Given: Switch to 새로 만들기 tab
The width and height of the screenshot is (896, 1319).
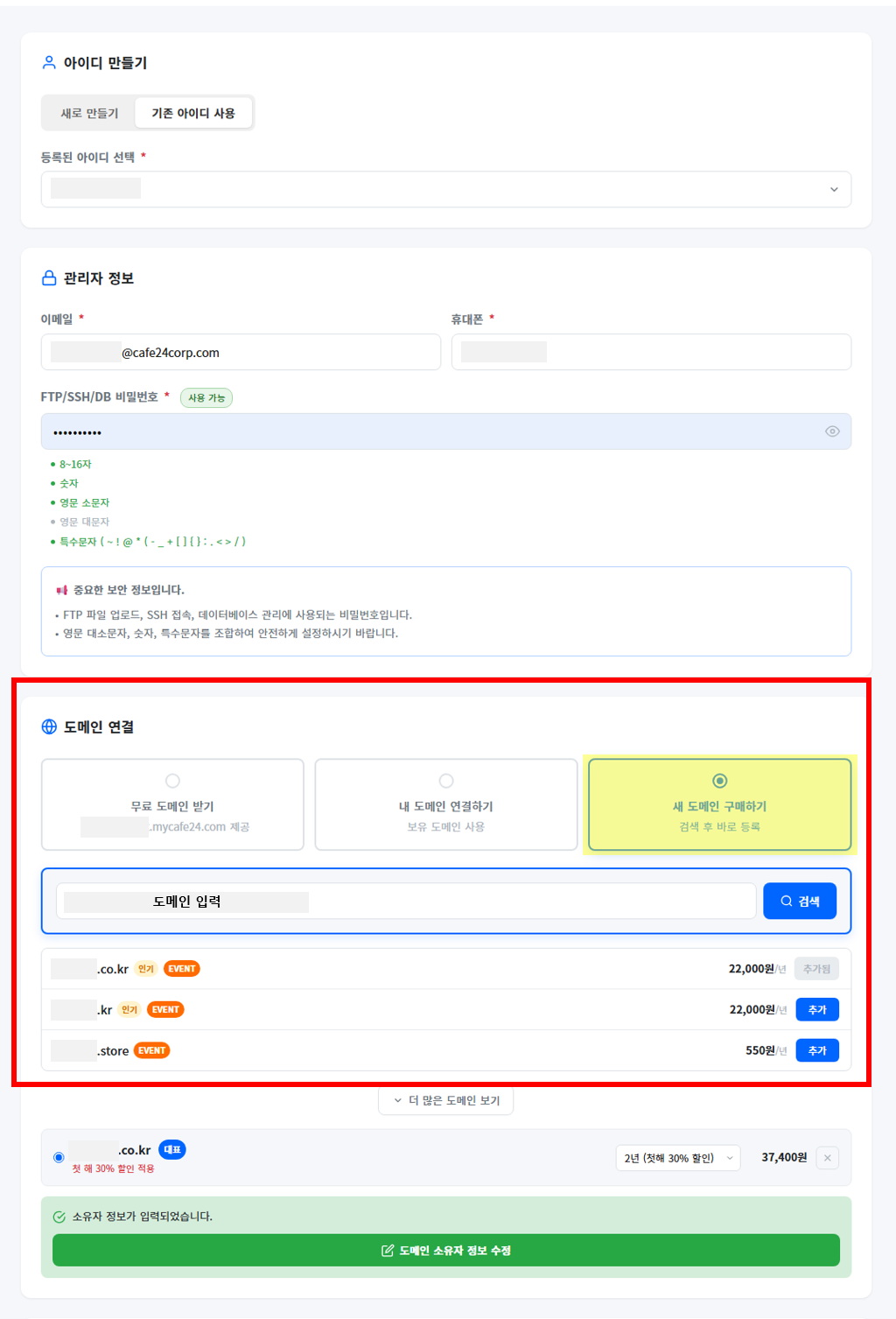Looking at the screenshot, I should 89,113.
